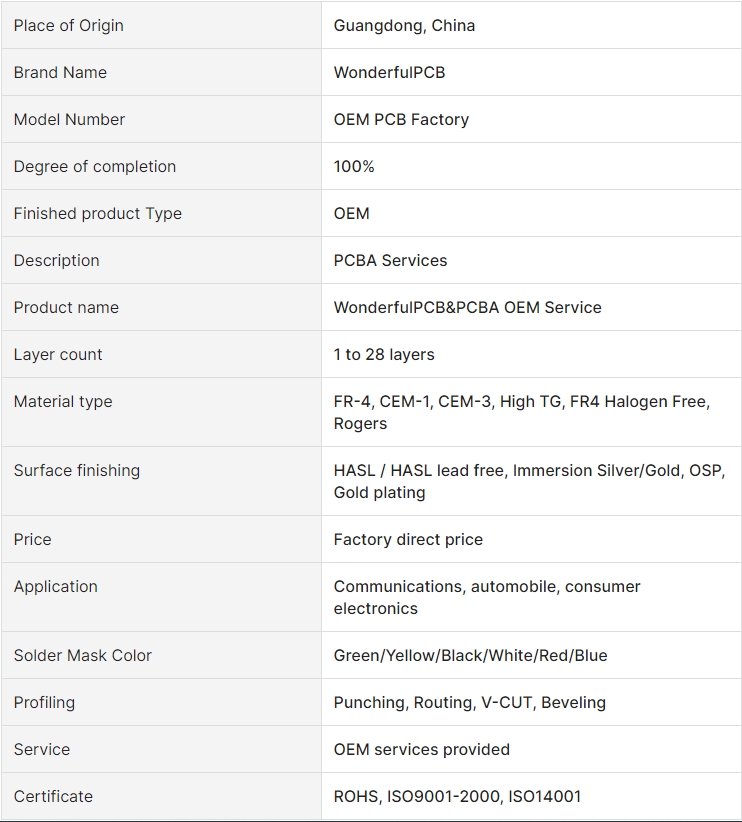This screenshot has height=822, width=742.
Task: Click WonderfulPCB&PCBA OEM Service product name
Action: coord(467,307)
